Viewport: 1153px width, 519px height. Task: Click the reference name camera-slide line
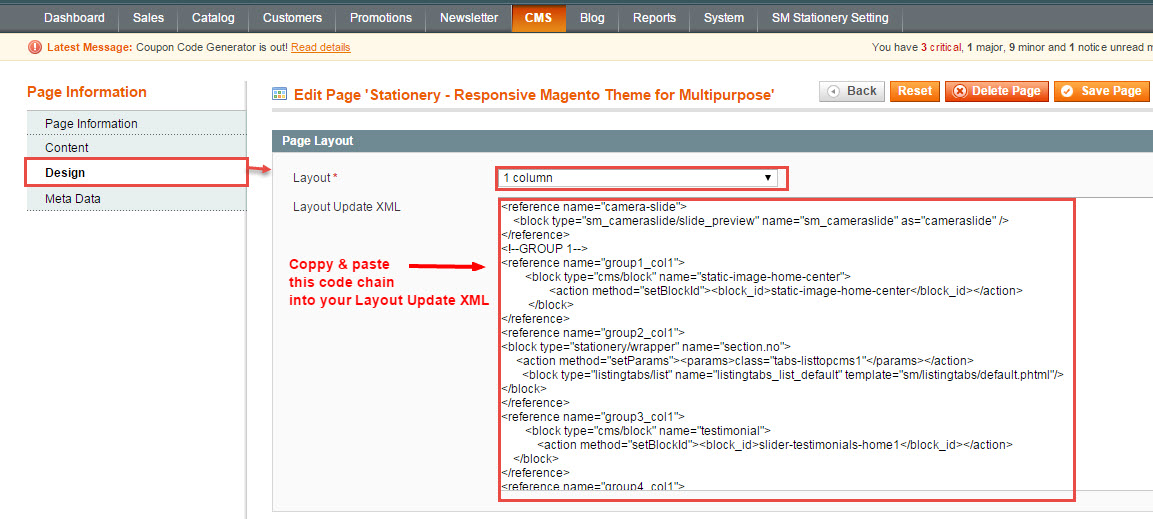tap(593, 207)
